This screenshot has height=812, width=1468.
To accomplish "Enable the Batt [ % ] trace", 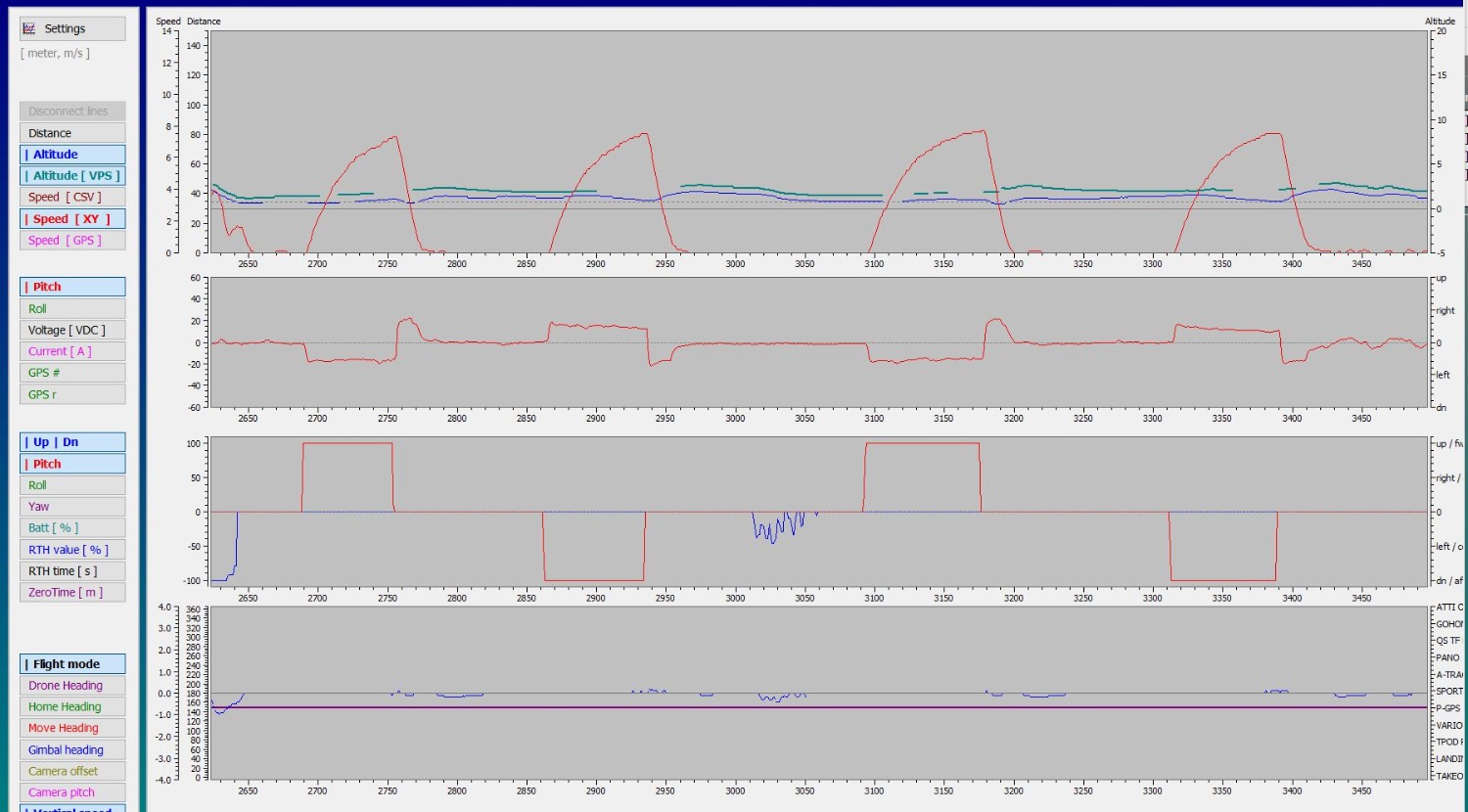I will point(72,528).
